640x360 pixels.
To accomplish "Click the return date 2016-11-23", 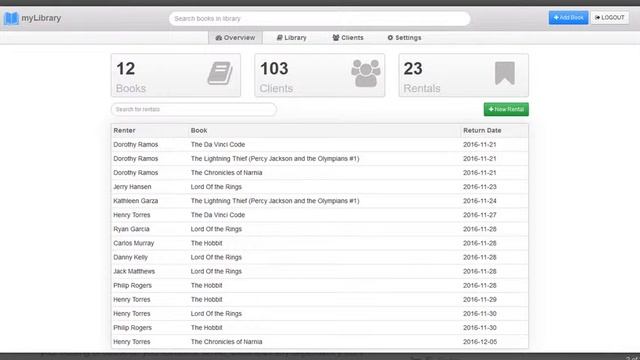I will click(480, 187).
